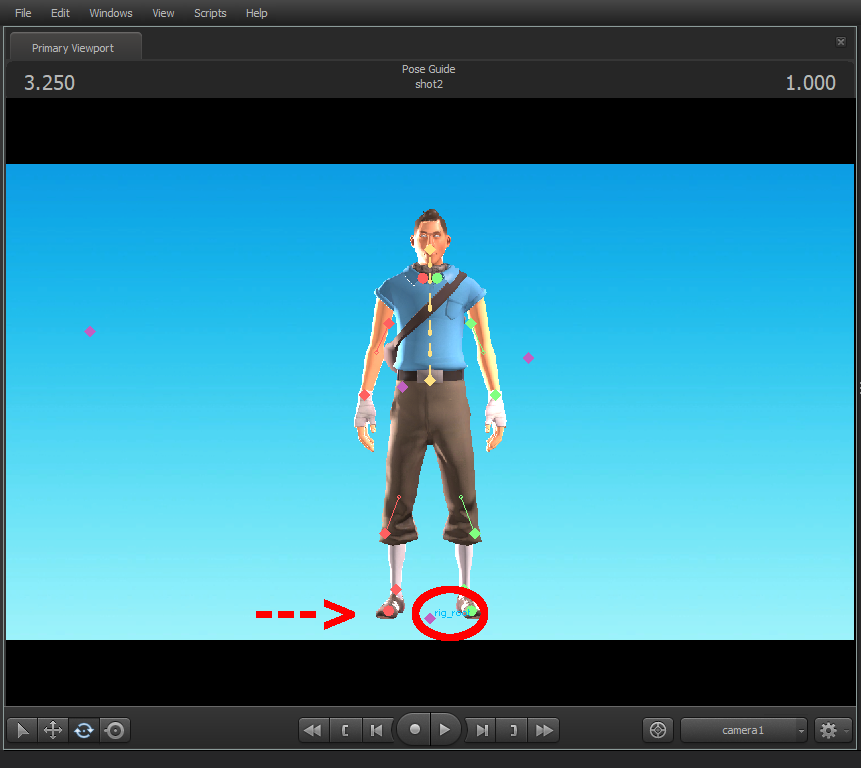Select the yellow pelvis diamond at belt
Screen dimensions: 861x768
pyautogui.click(x=430, y=380)
